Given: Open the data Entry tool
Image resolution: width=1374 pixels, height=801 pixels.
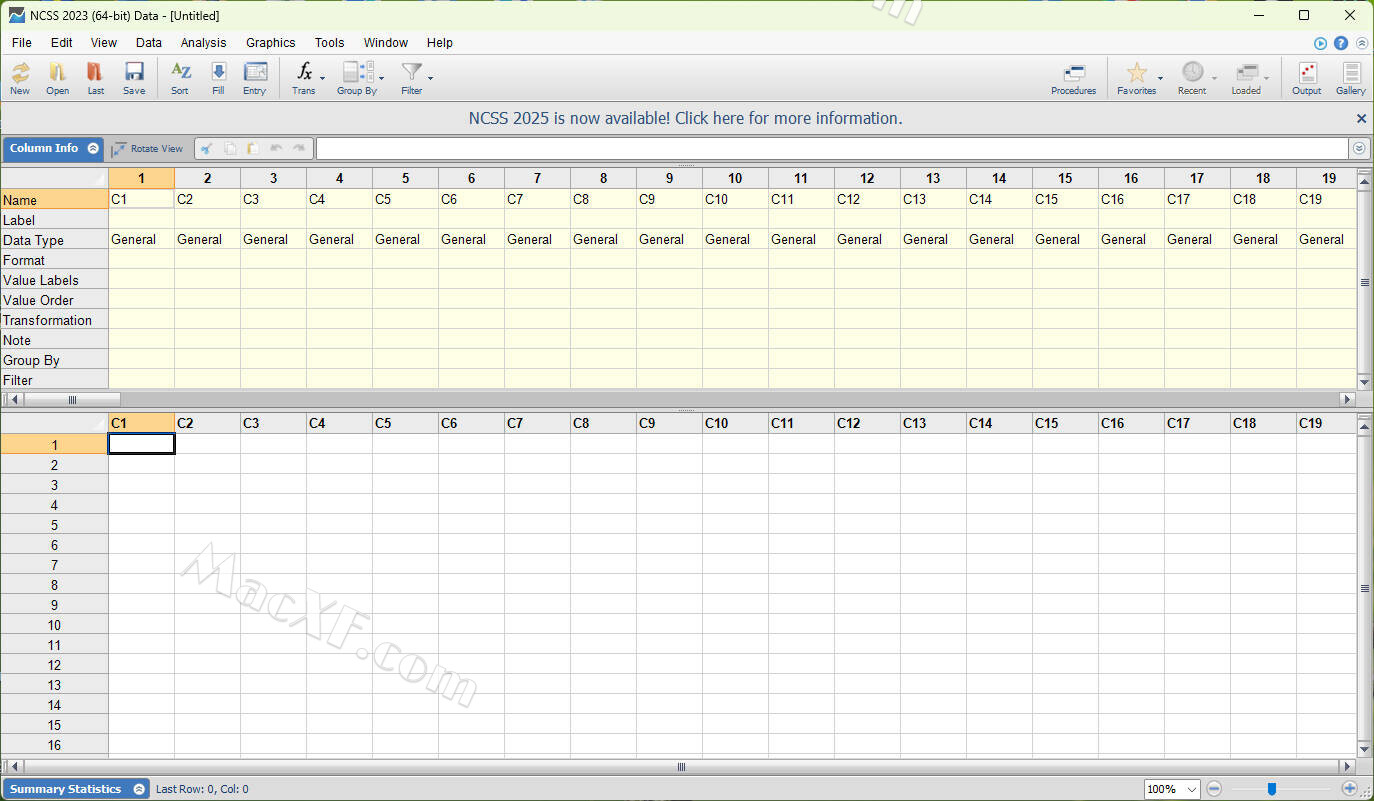Looking at the screenshot, I should pos(255,77).
